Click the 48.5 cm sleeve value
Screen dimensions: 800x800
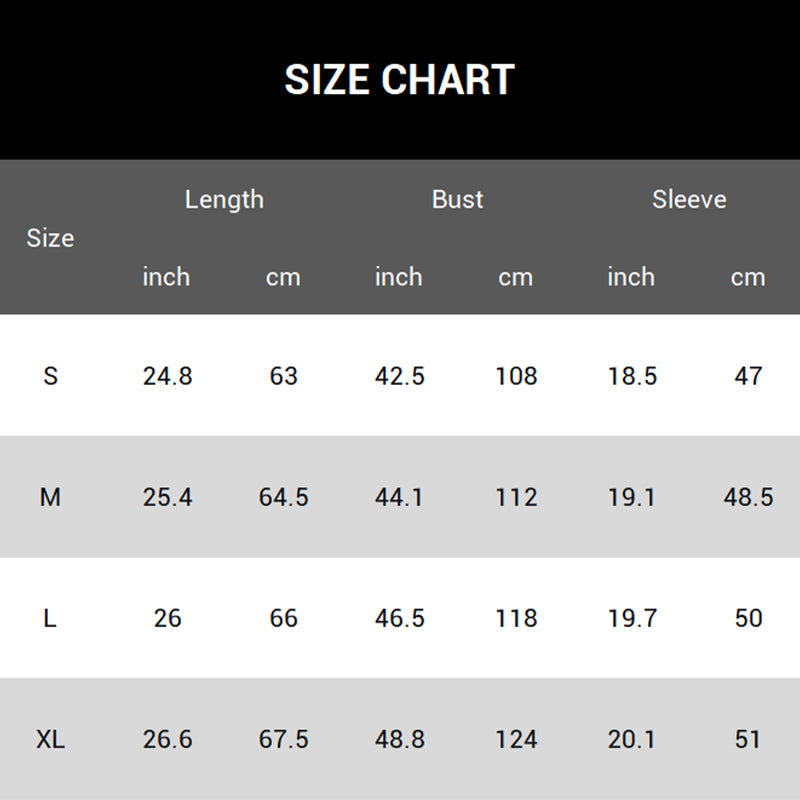click(x=748, y=497)
